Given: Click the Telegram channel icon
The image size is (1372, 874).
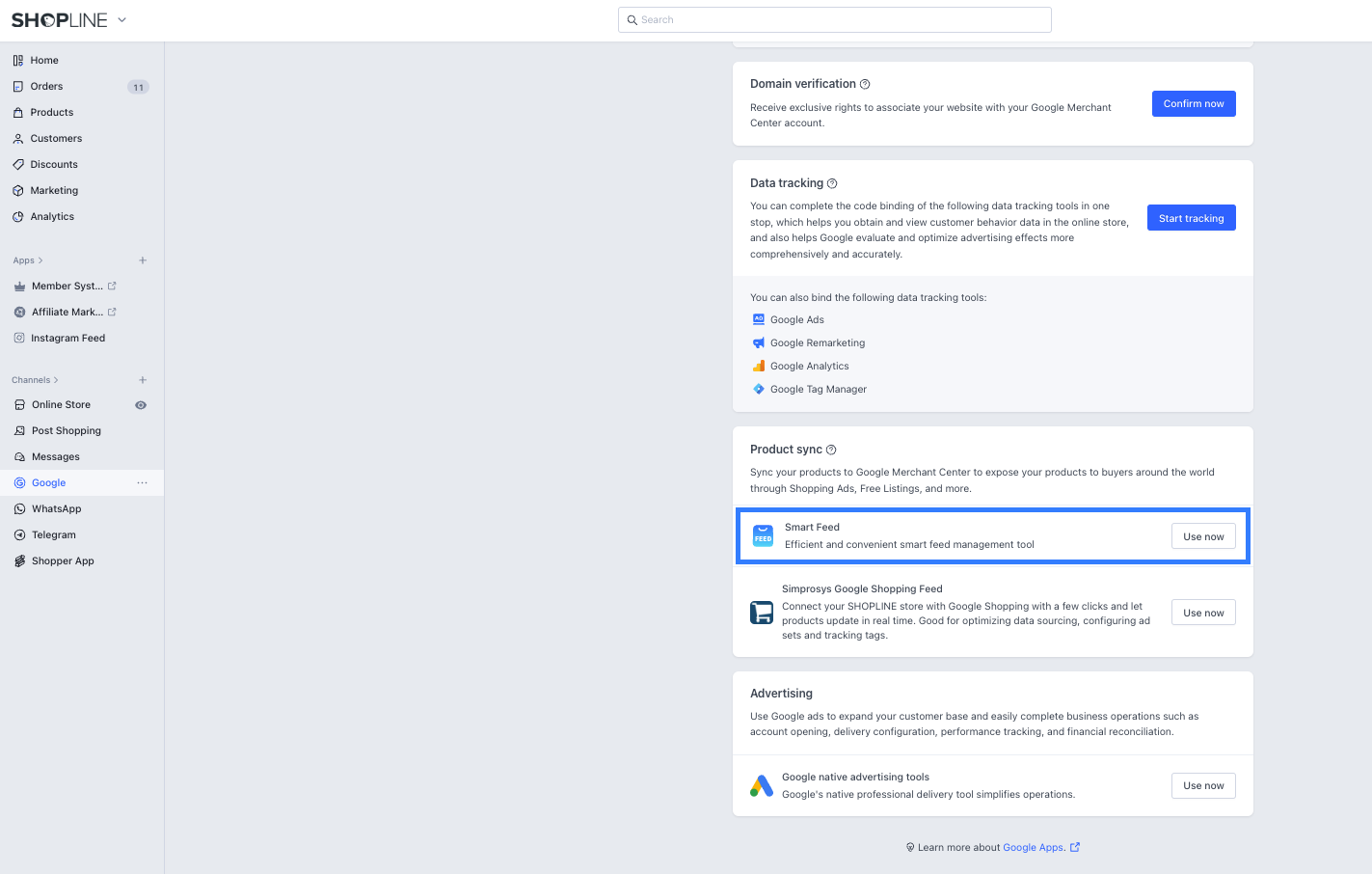Looking at the screenshot, I should [x=19, y=534].
